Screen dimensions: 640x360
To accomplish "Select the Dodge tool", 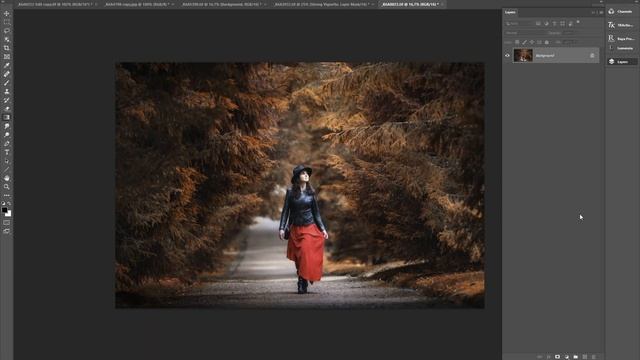I will [7, 135].
